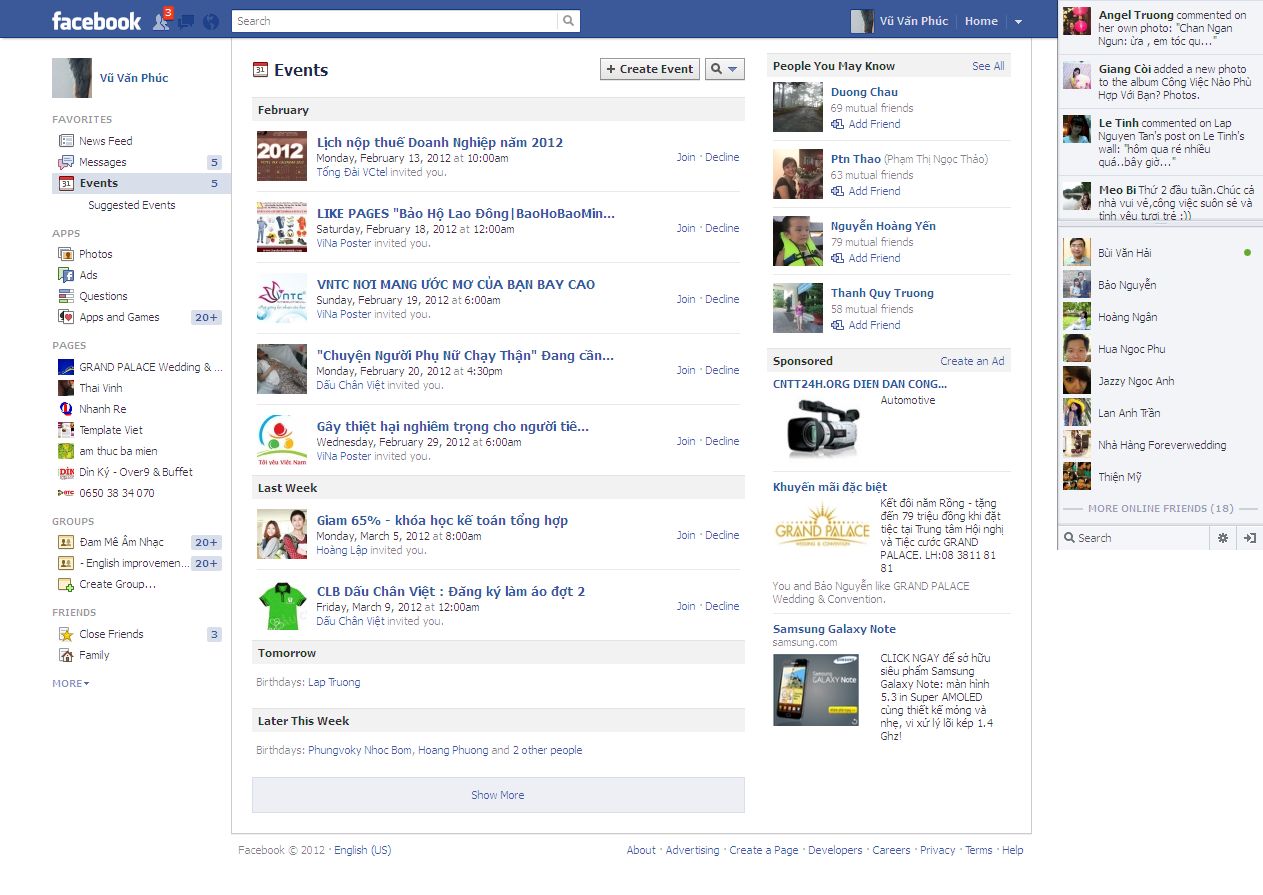
Task: Open Hoàng Lập inviter link
Action: point(343,550)
